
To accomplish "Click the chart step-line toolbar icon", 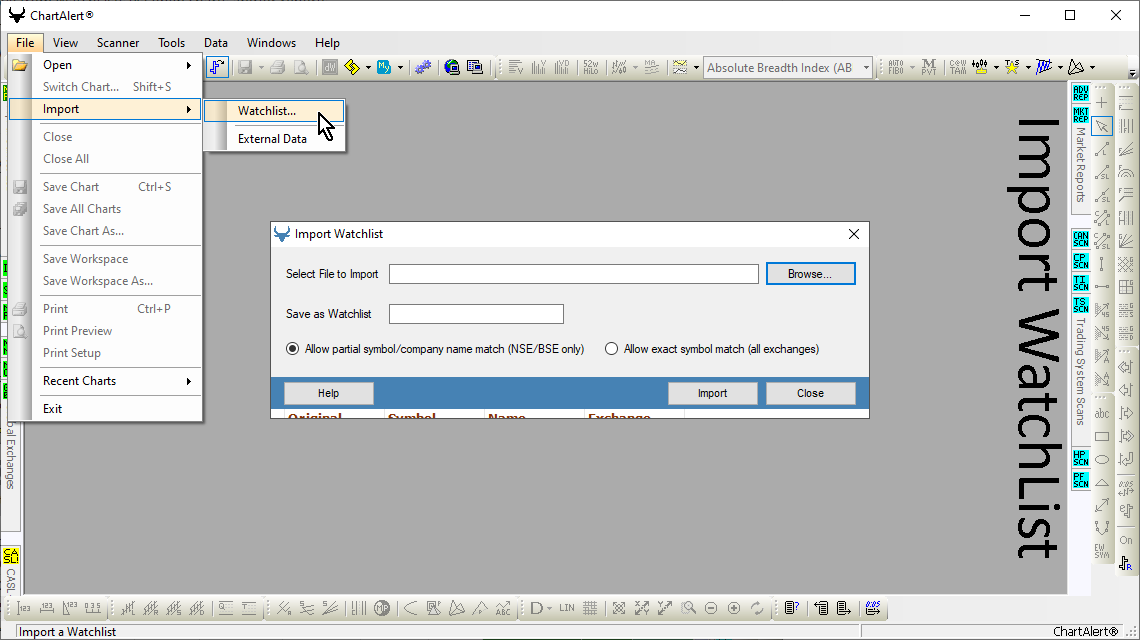I will 217,67.
